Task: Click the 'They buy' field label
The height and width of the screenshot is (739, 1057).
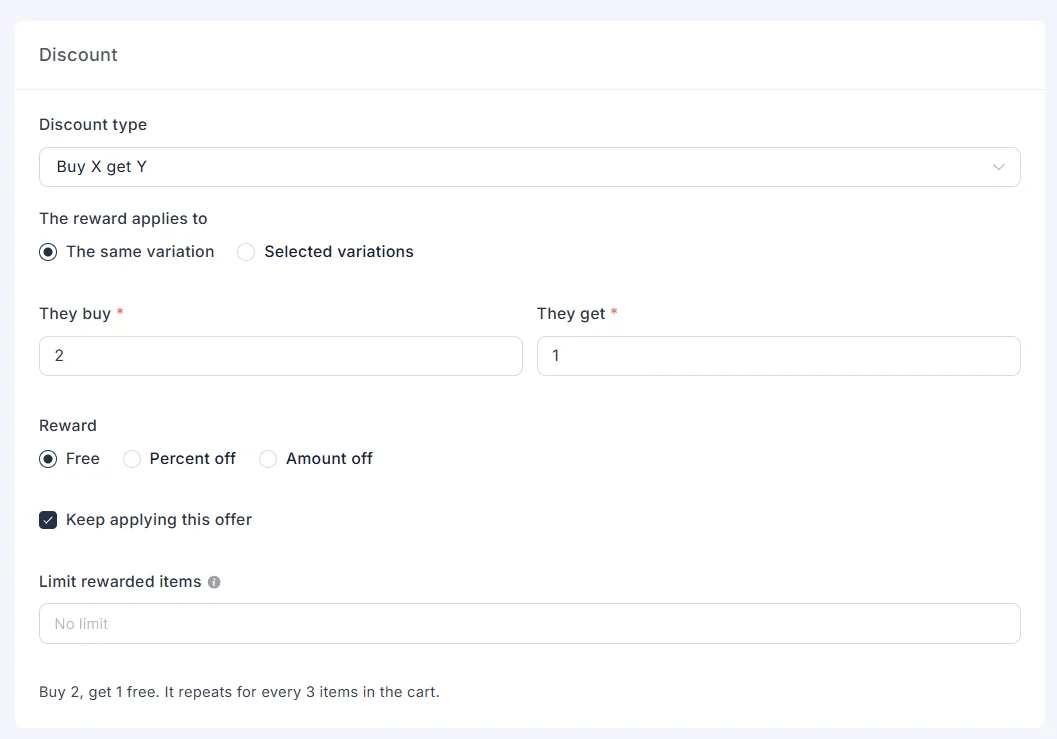Action: (75, 314)
